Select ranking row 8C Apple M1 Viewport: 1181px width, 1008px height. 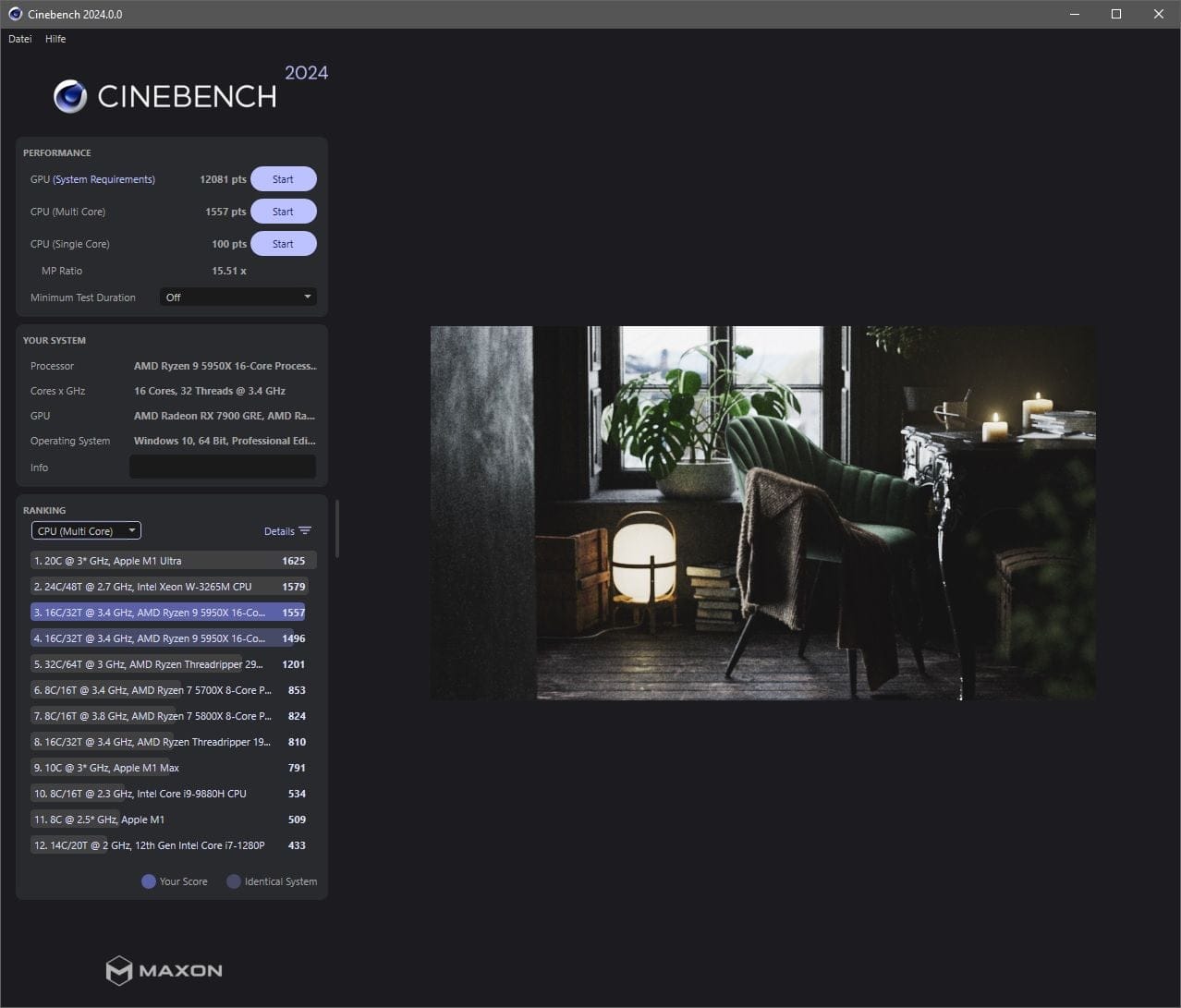point(173,820)
